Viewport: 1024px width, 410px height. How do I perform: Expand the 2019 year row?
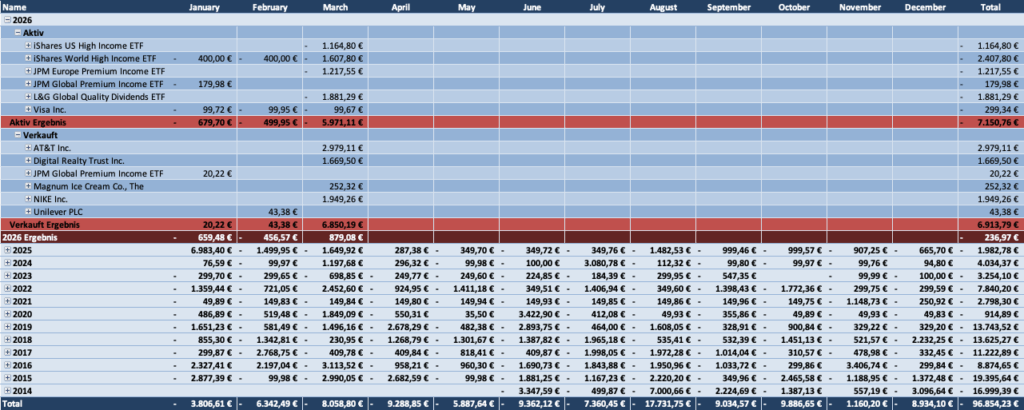click(6, 325)
